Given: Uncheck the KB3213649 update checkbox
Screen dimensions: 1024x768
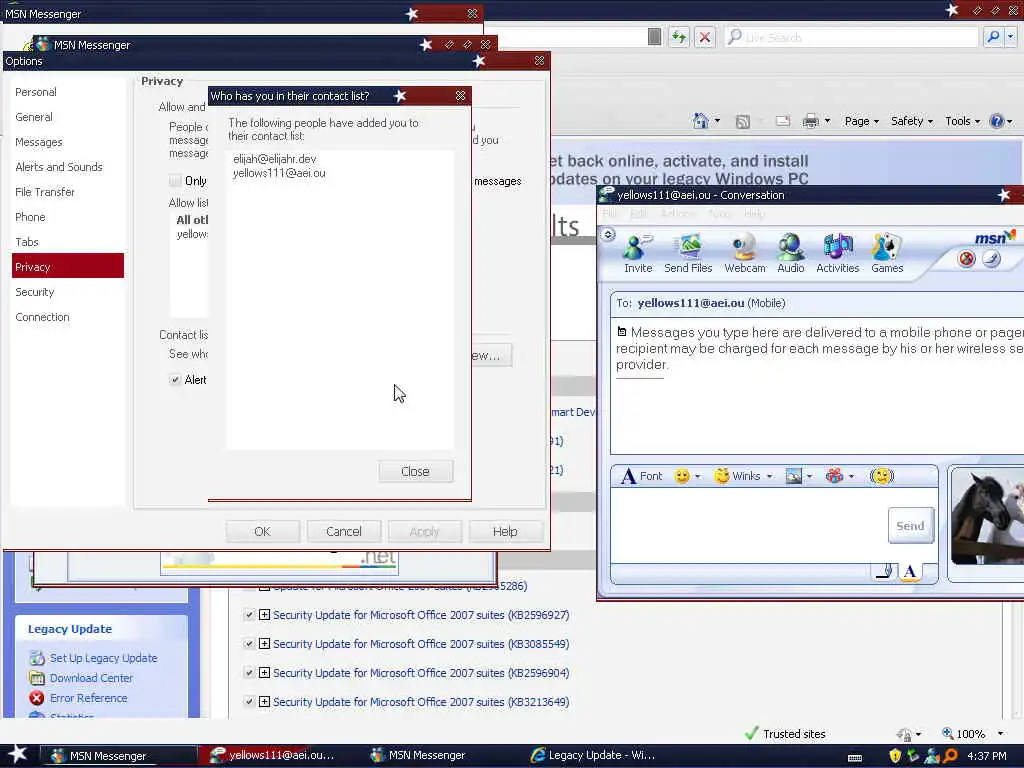Looking at the screenshot, I should 249,701.
